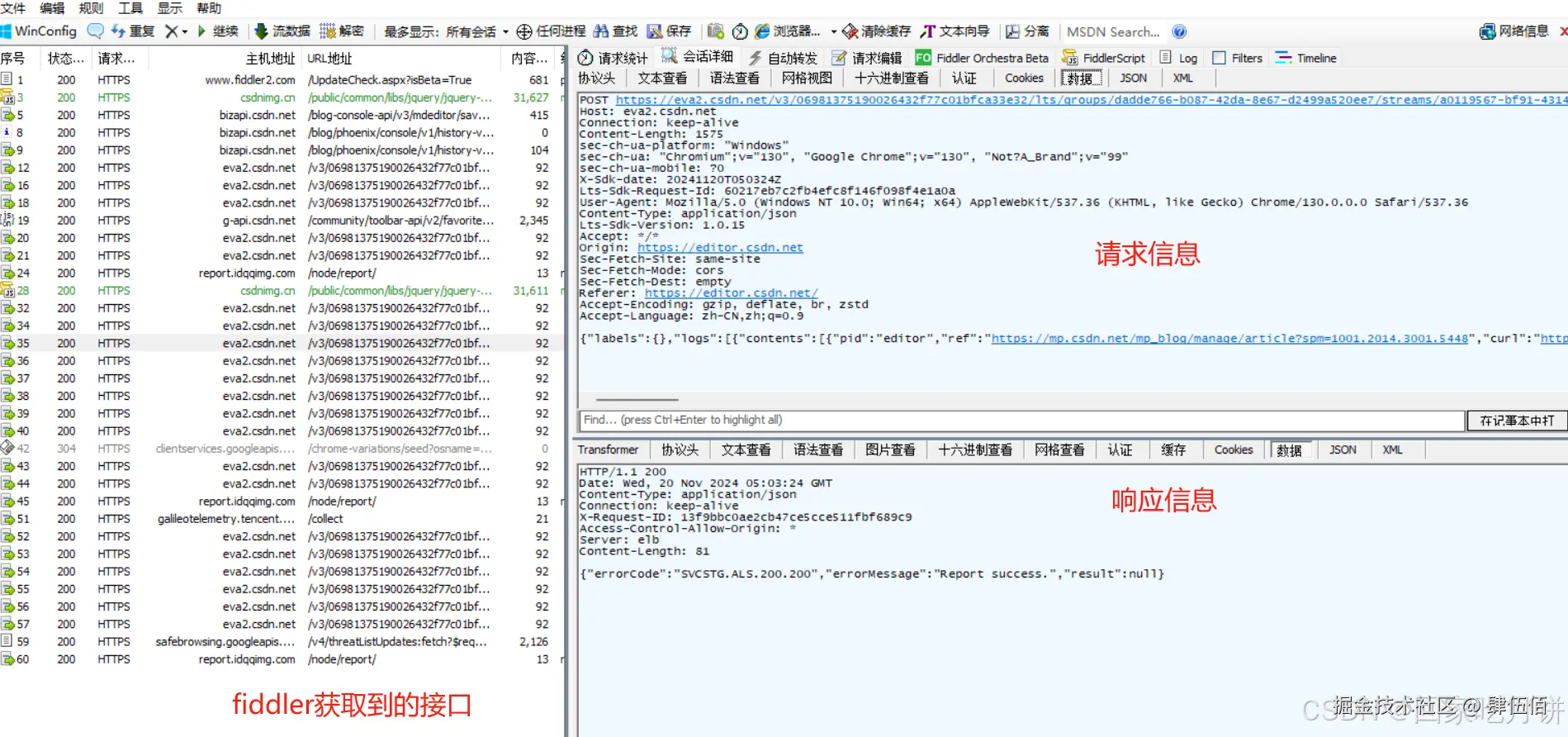Click the 分离 tear off button
Screen dimensions: 1568x737
[x=1027, y=31]
